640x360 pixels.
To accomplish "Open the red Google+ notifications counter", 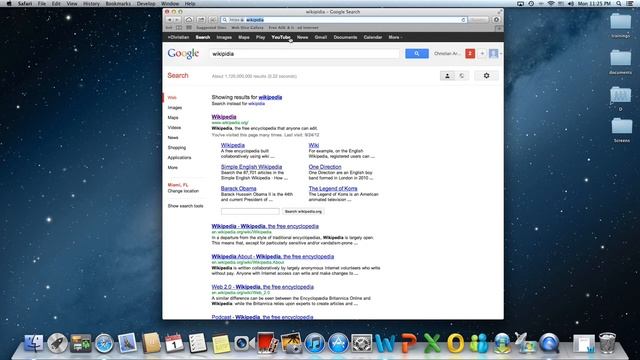I will click(470, 53).
